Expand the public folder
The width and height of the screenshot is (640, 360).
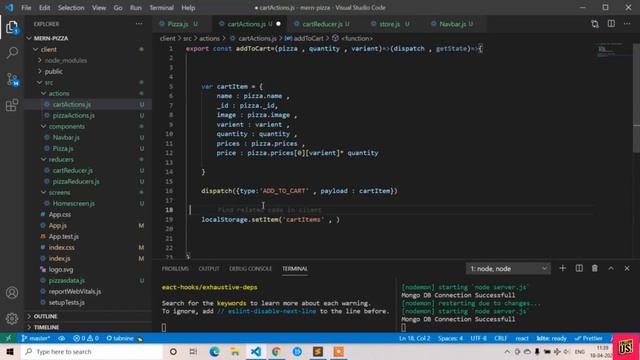(53, 71)
